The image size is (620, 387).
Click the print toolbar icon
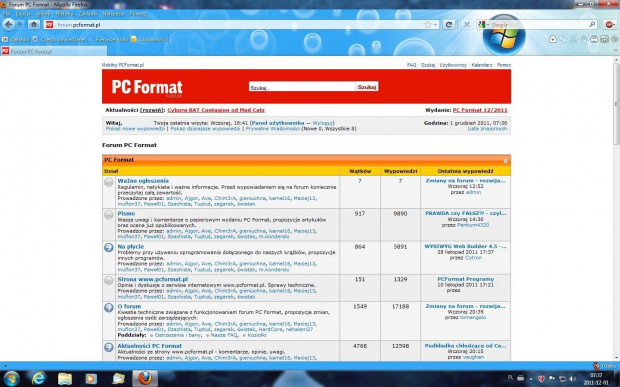tap(594, 39)
